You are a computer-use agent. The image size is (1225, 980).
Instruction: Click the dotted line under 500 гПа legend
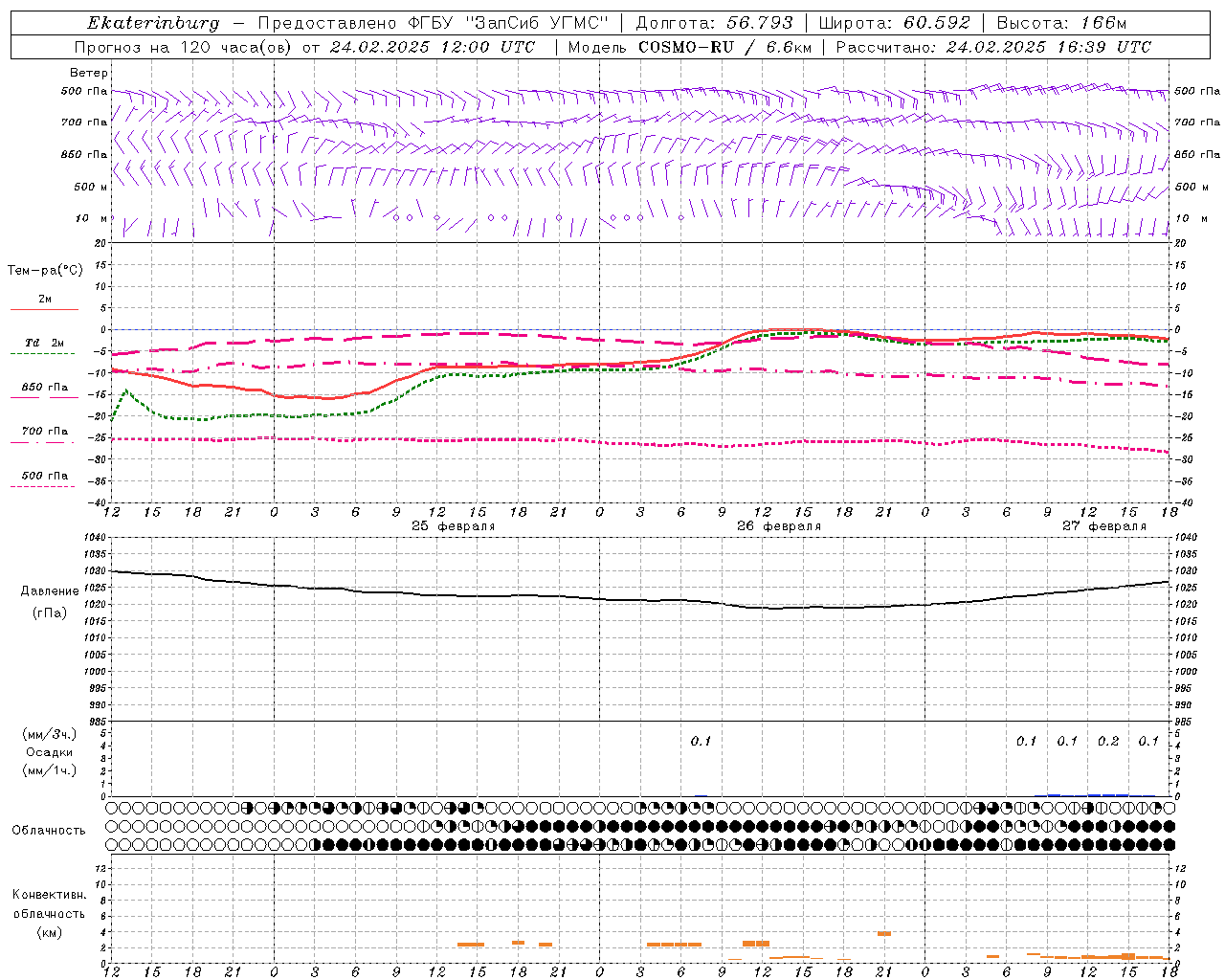point(42,486)
